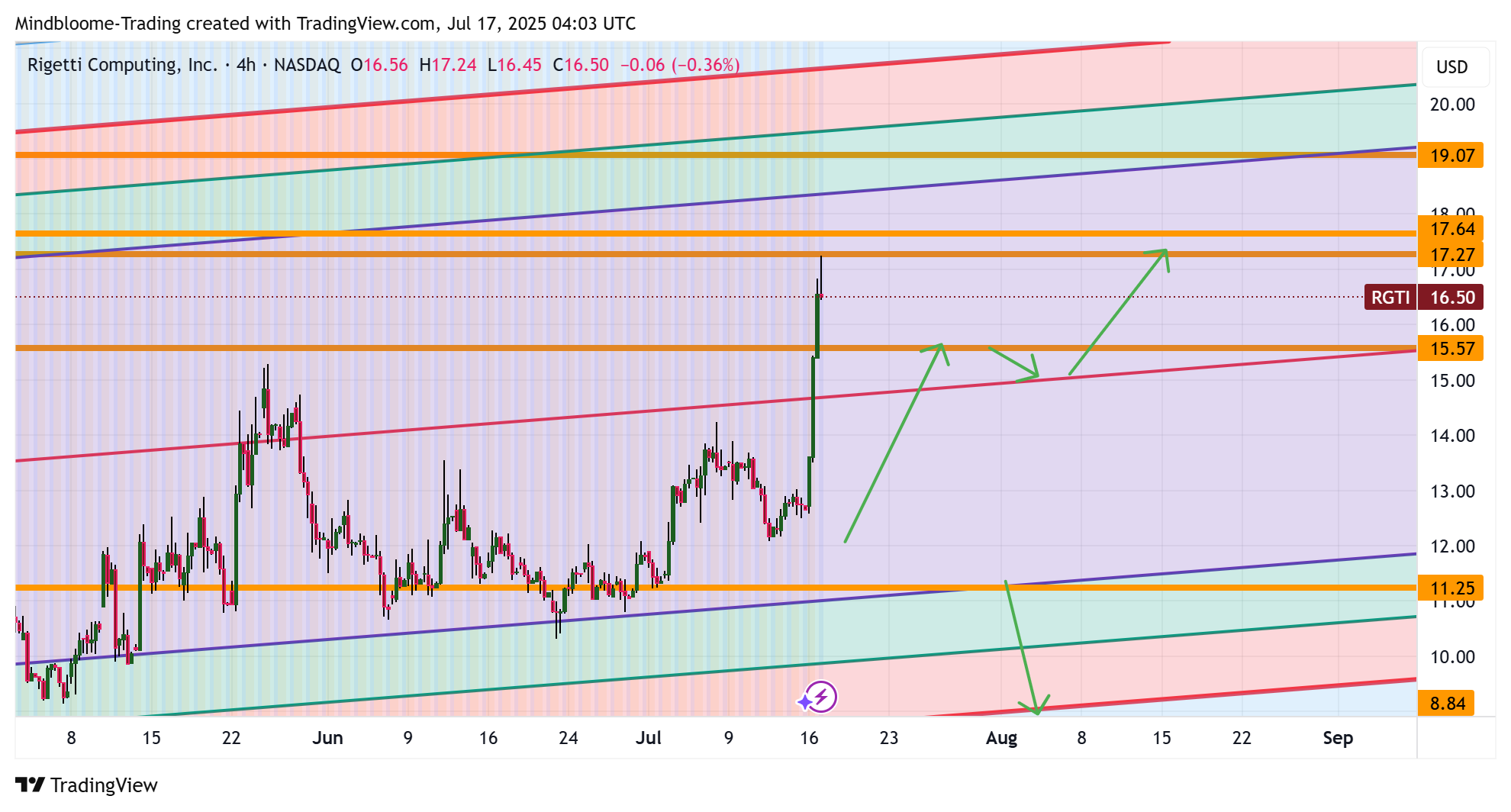
Task: Click the NASDAQ exchange label
Action: [x=307, y=65]
